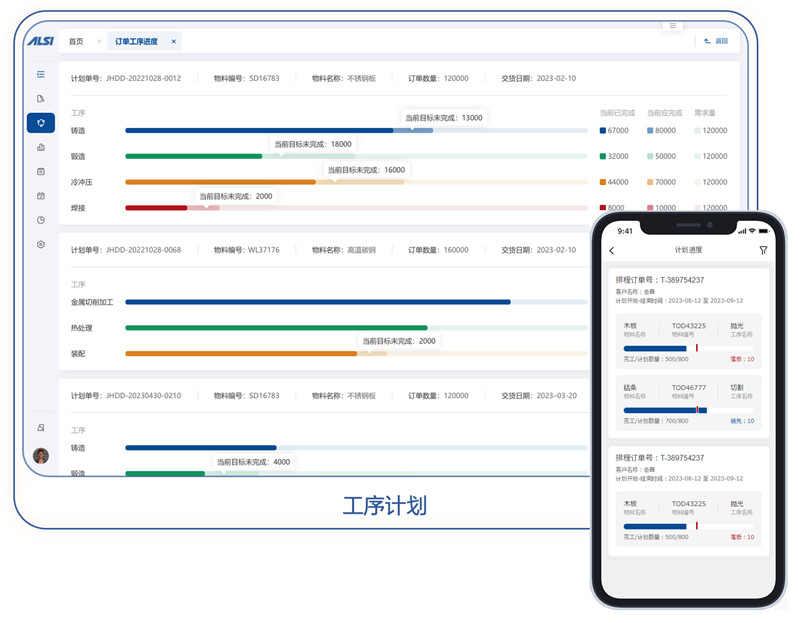Expand the hamburger handle at top edge
This screenshot has height=623, width=800.
[673, 25]
